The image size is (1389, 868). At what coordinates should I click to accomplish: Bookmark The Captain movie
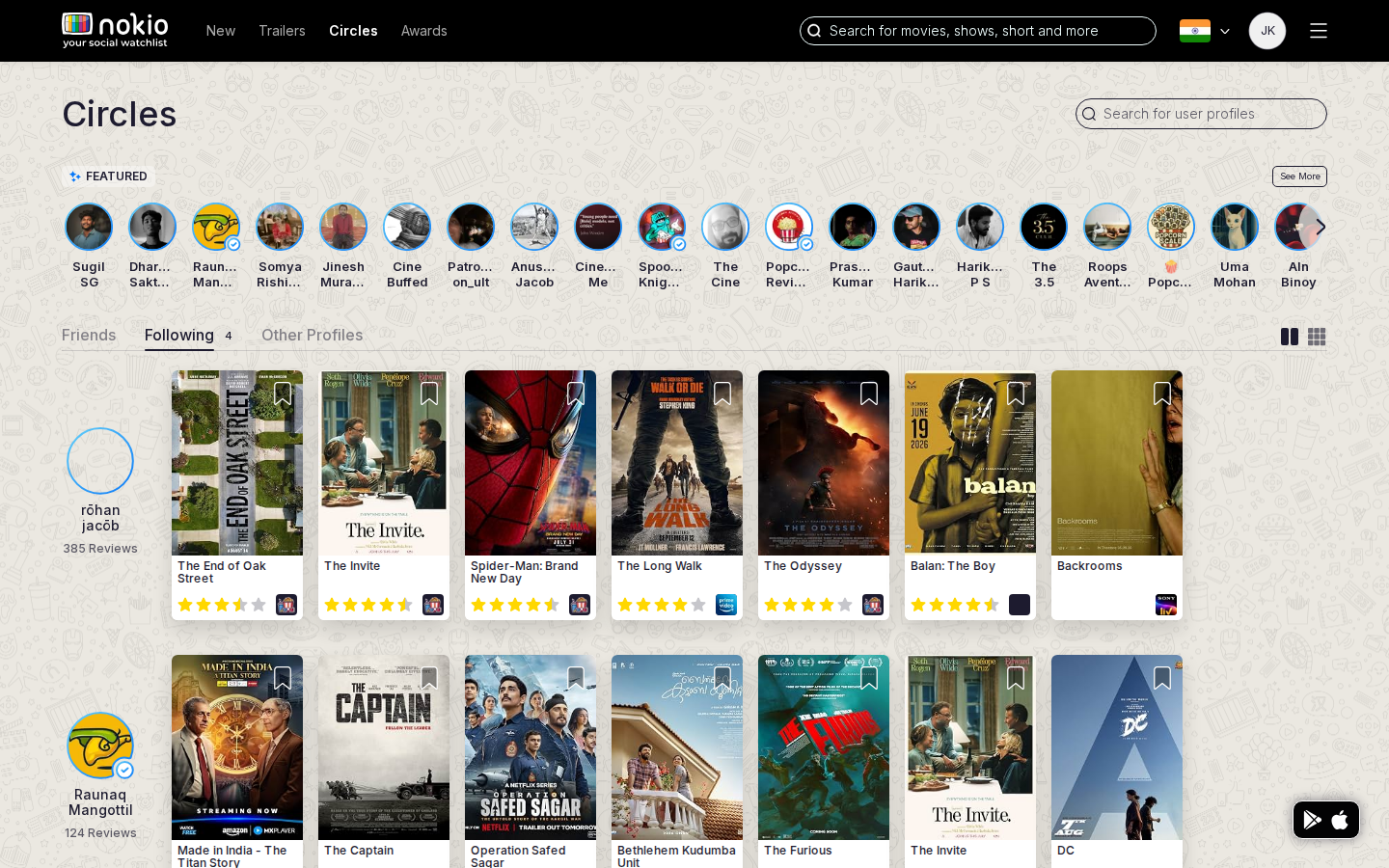click(x=429, y=678)
